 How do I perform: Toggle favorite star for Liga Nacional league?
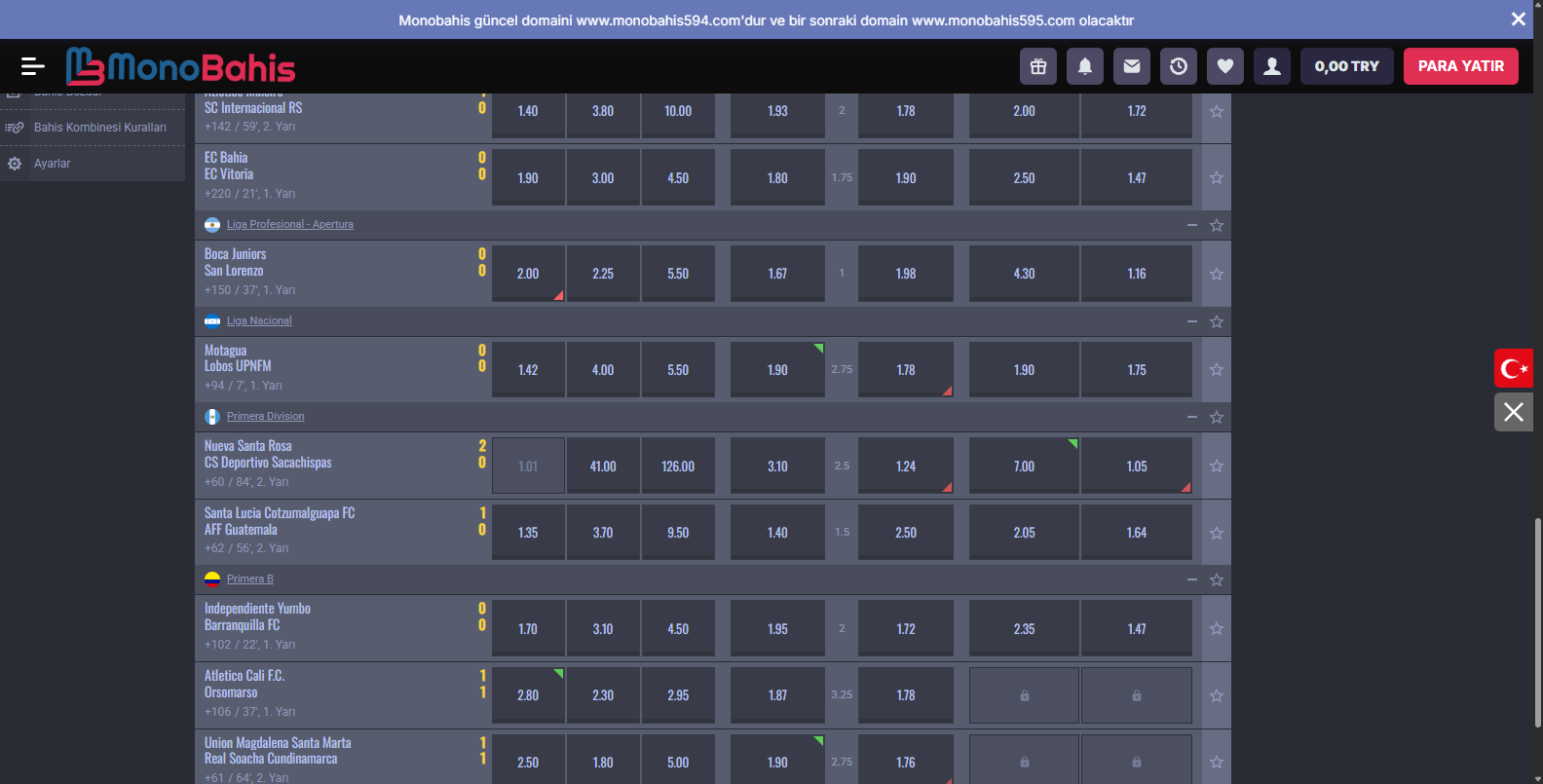(x=1217, y=321)
